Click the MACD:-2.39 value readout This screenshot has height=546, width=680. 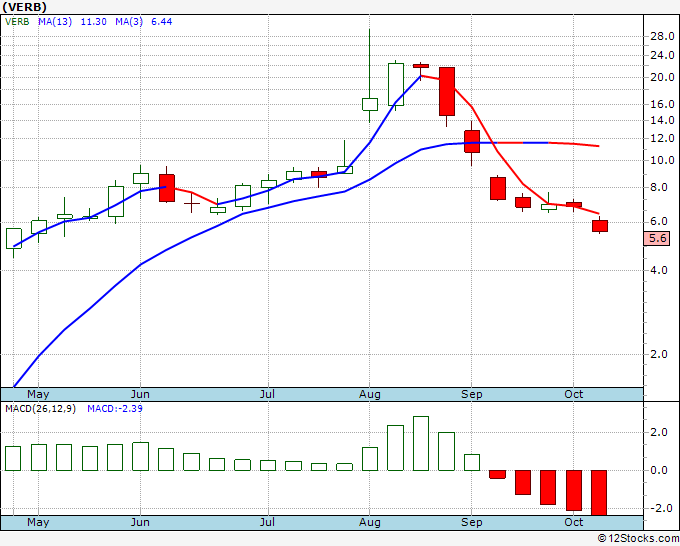click(115, 409)
